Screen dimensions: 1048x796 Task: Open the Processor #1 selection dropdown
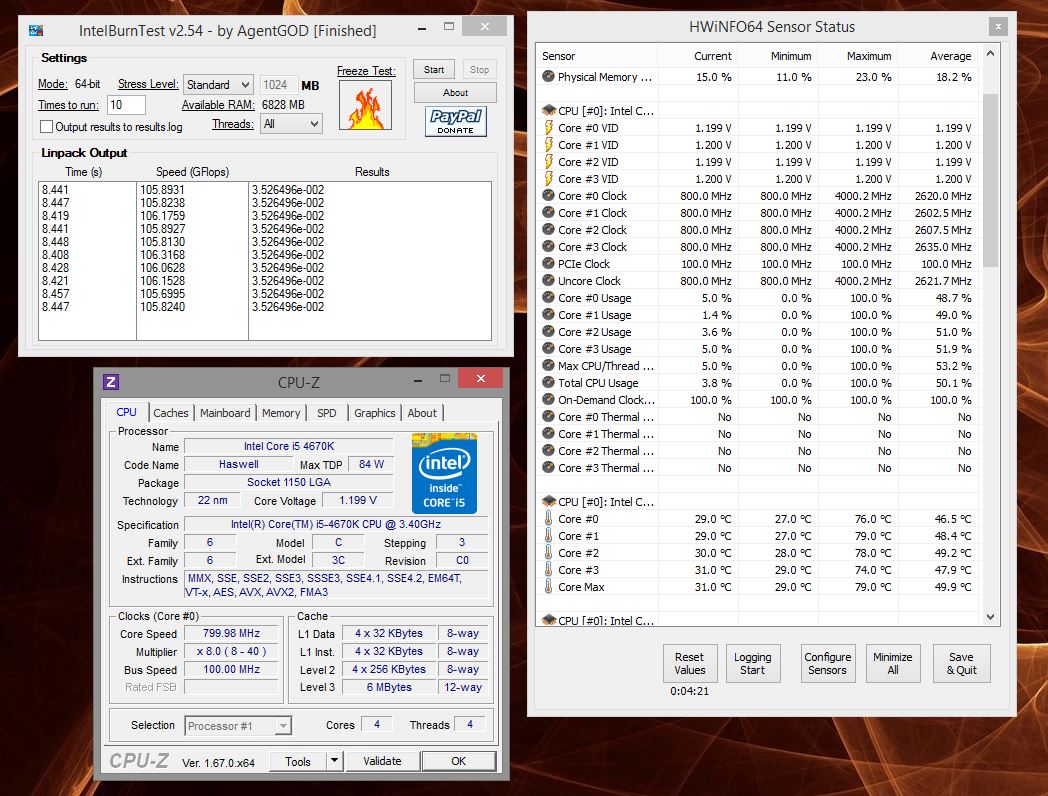point(238,725)
